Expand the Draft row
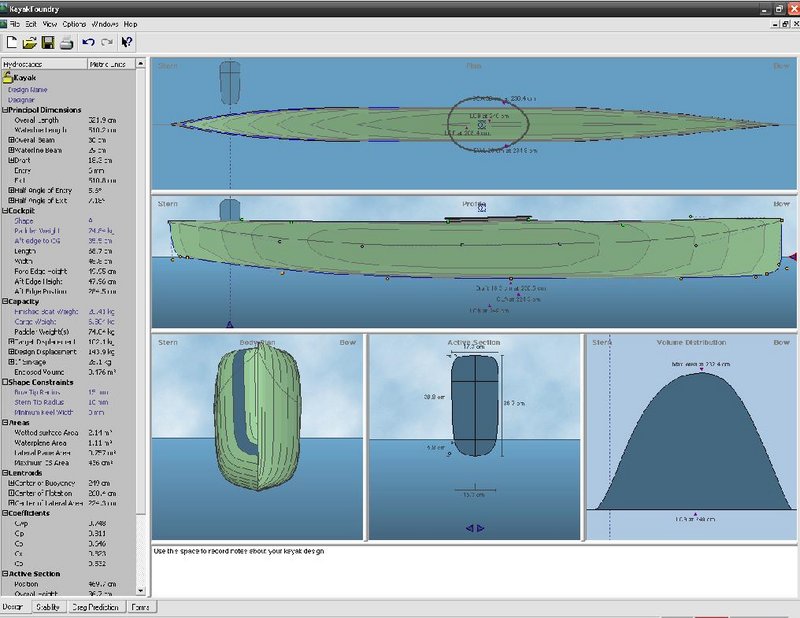The image size is (800, 618). (x=11, y=160)
